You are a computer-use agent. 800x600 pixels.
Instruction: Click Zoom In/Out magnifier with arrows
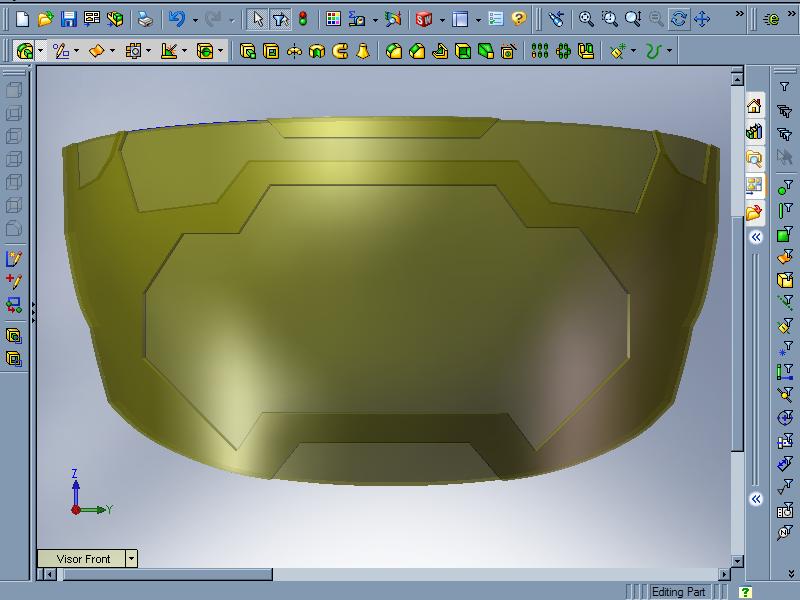(x=633, y=19)
